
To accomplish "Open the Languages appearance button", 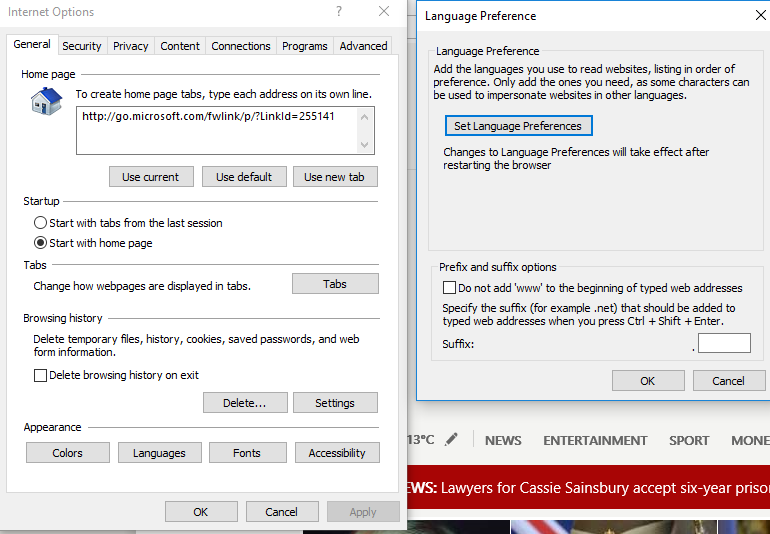I will [160, 453].
